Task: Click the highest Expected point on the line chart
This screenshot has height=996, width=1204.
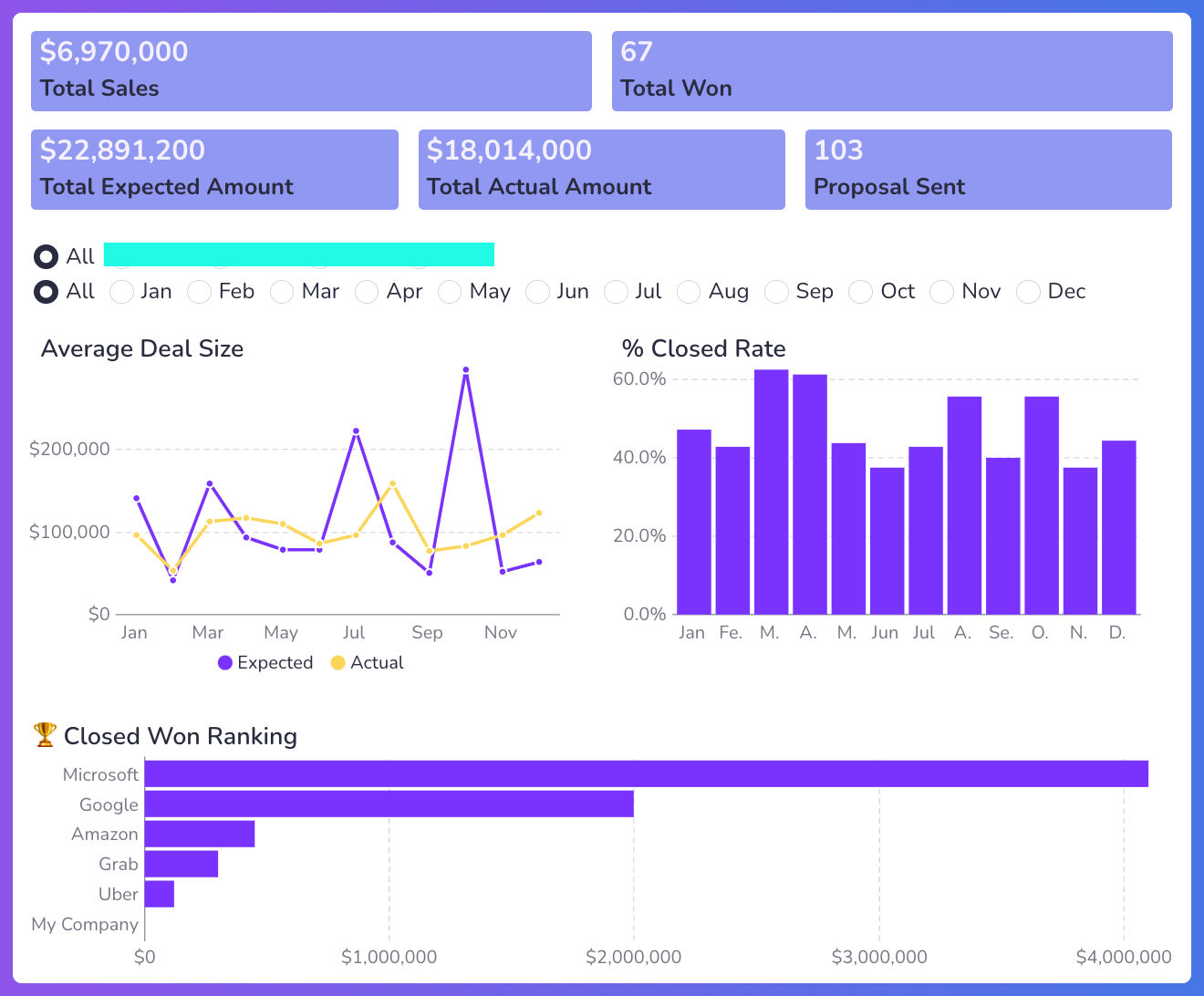Action: click(466, 370)
